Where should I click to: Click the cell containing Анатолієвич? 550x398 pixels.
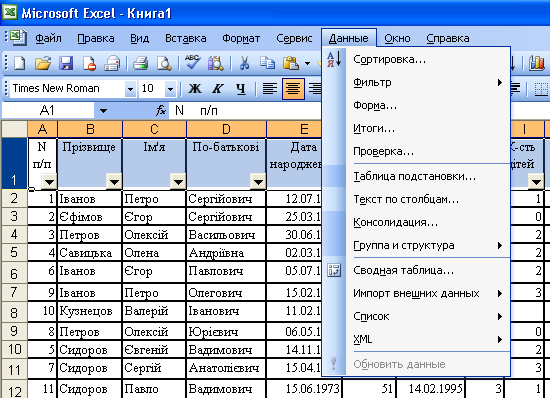(226, 368)
